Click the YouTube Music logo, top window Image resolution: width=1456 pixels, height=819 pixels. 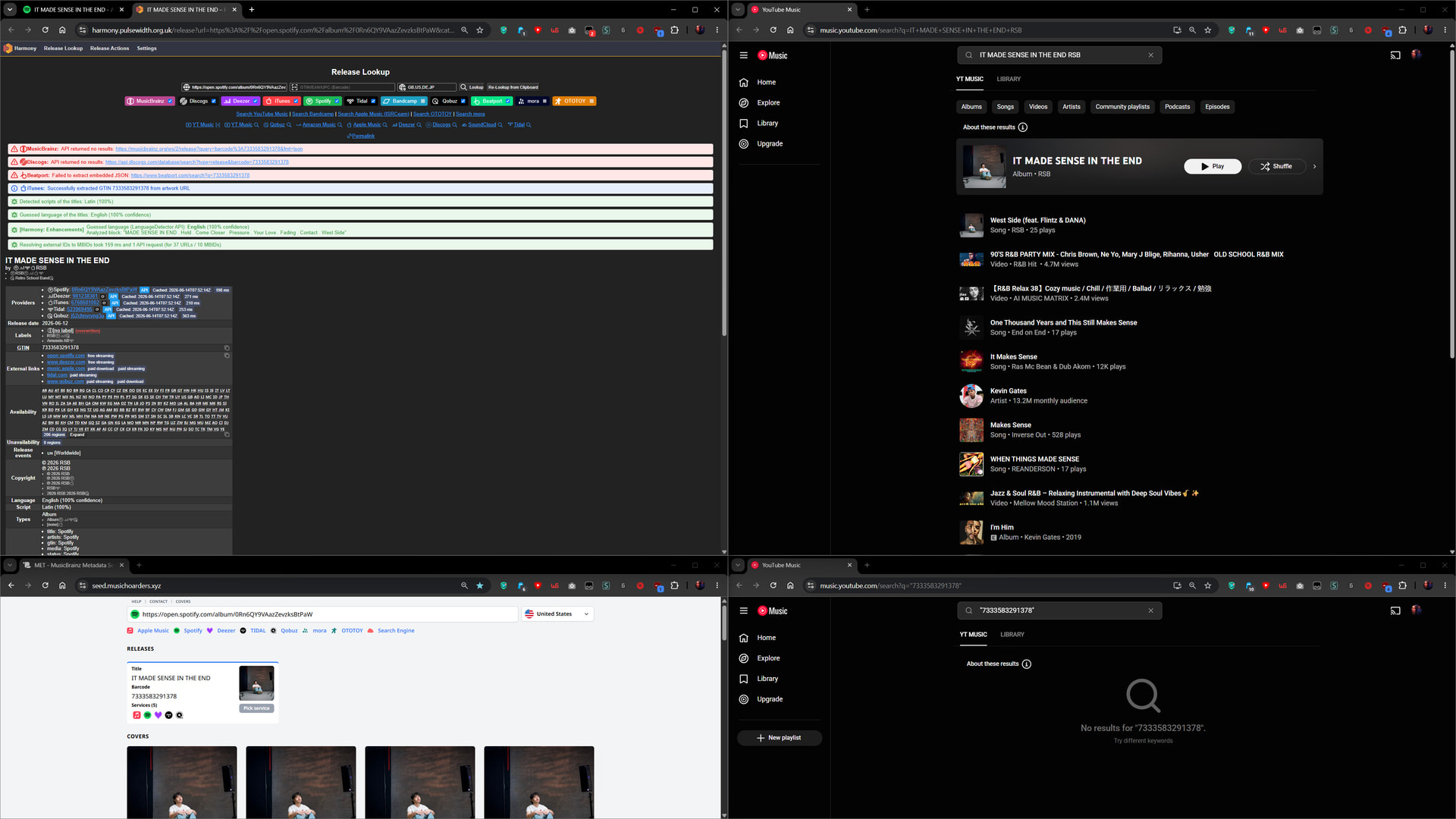[773, 55]
